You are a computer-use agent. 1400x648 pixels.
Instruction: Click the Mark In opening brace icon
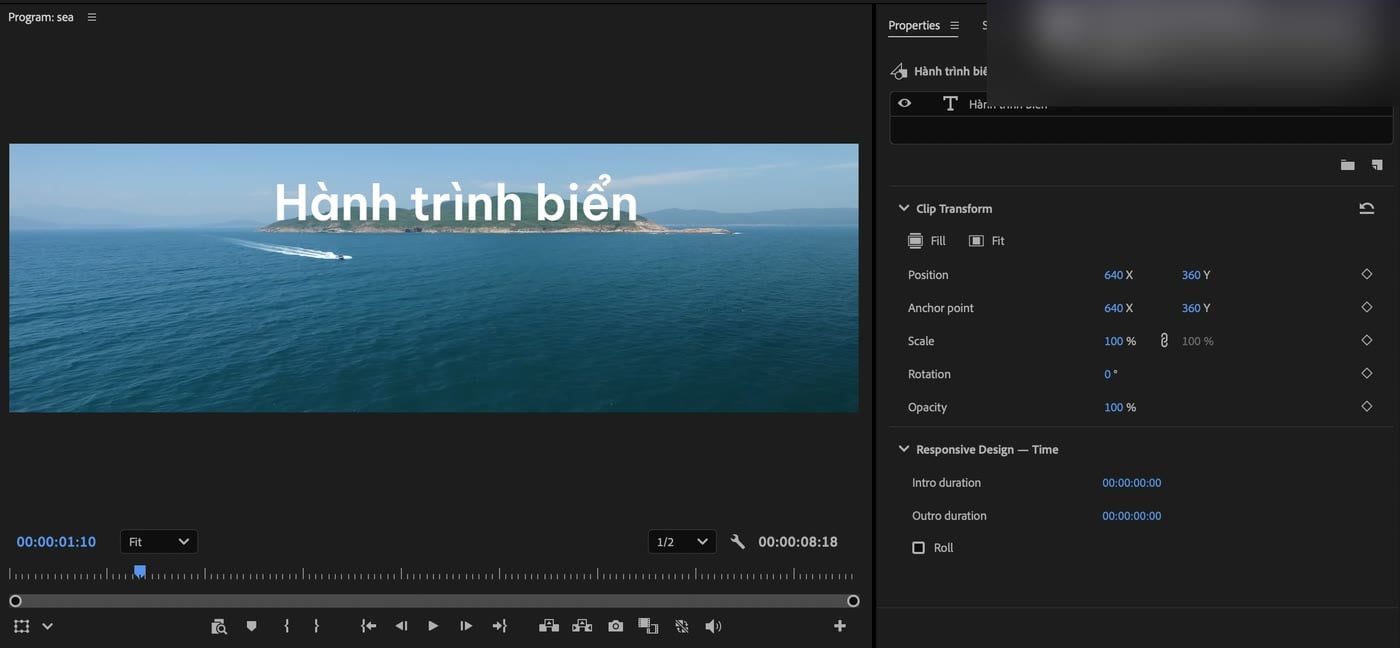click(287, 626)
